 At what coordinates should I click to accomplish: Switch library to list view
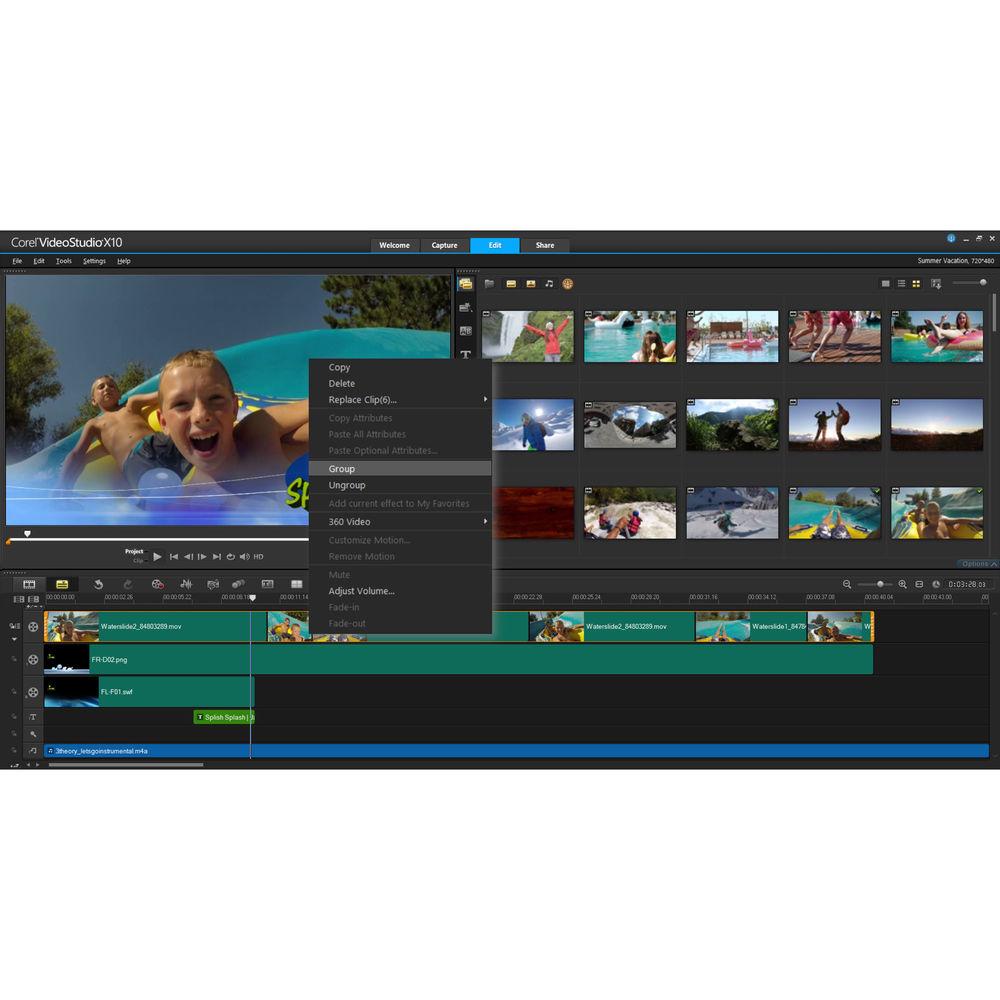[x=901, y=284]
